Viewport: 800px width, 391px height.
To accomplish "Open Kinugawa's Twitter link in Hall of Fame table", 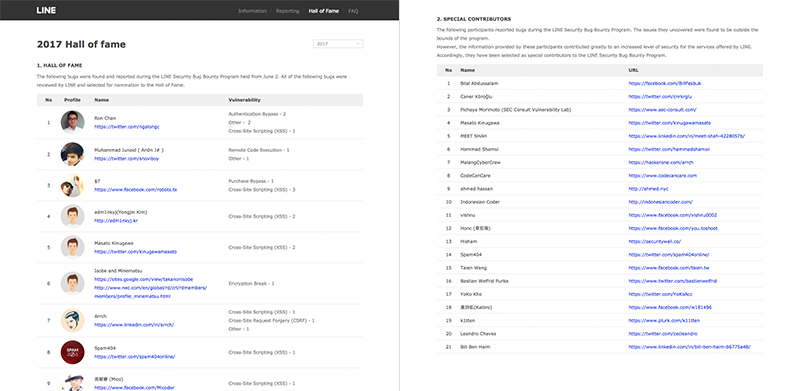I will tap(136, 252).
